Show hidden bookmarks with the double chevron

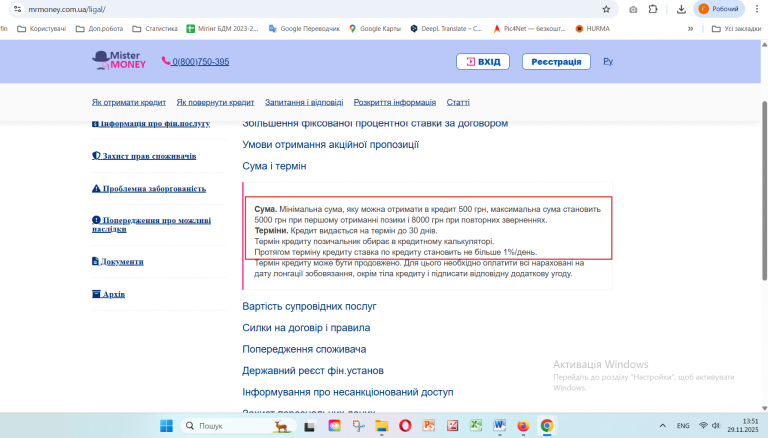point(690,28)
